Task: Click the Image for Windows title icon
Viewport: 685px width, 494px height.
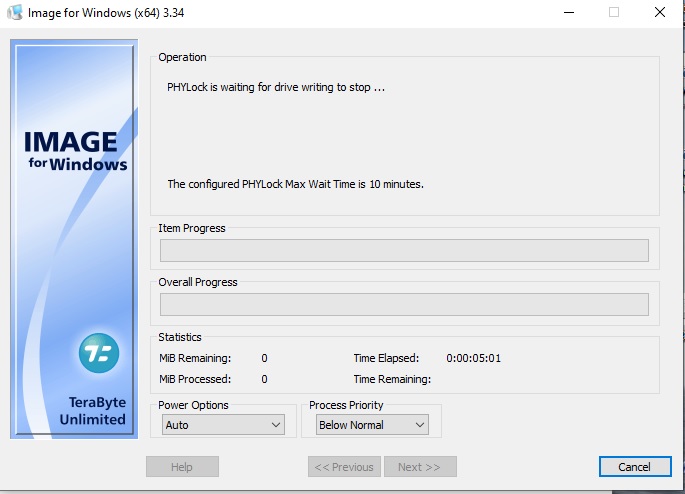Action: [15, 12]
